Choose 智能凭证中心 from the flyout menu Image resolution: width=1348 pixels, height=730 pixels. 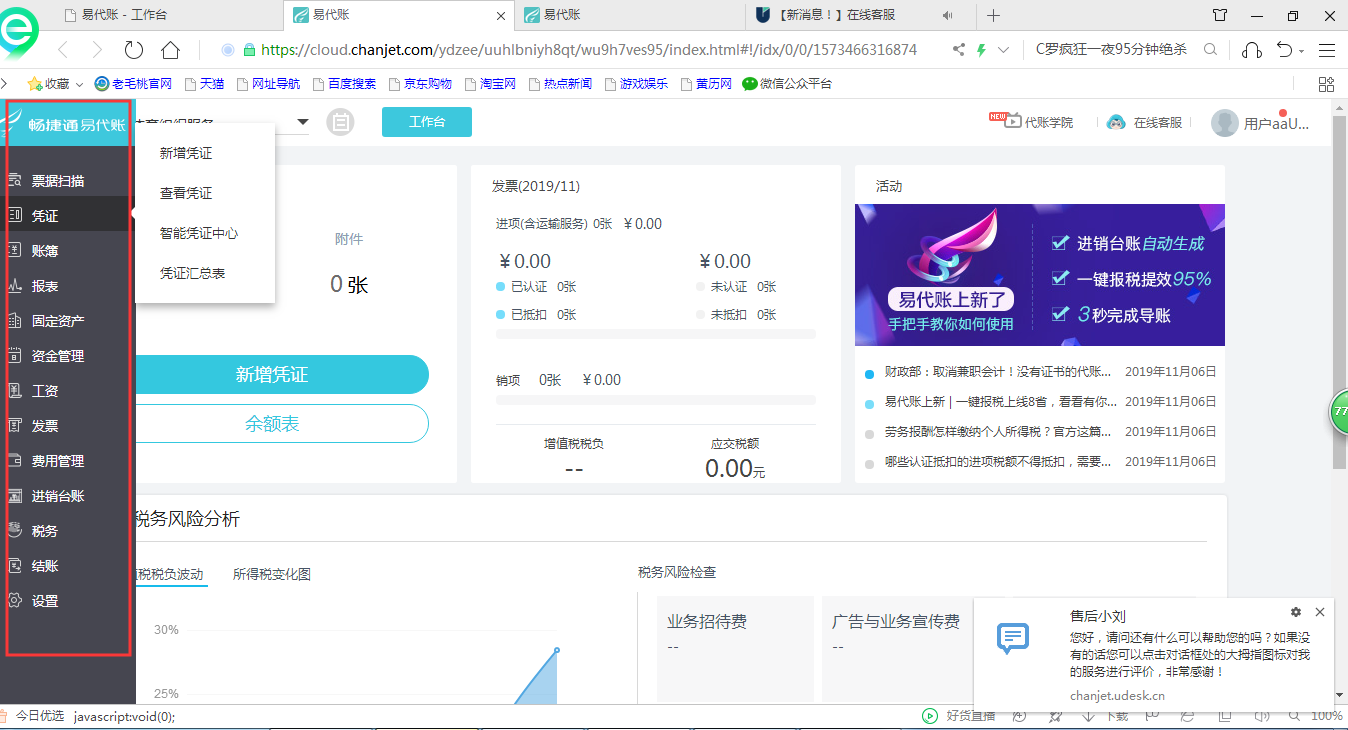[x=199, y=233]
